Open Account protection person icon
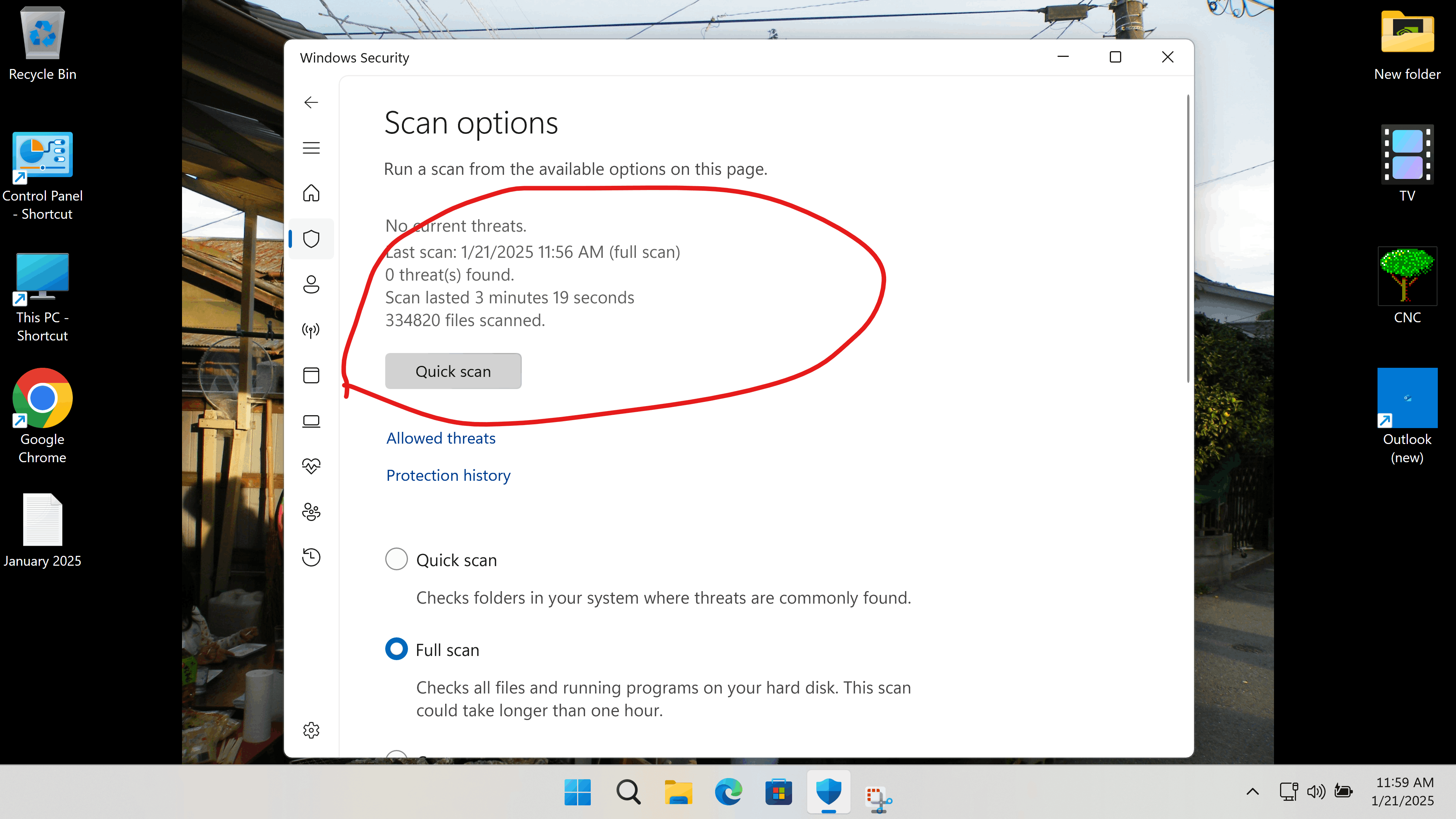The height and width of the screenshot is (819, 1456). coord(311,284)
